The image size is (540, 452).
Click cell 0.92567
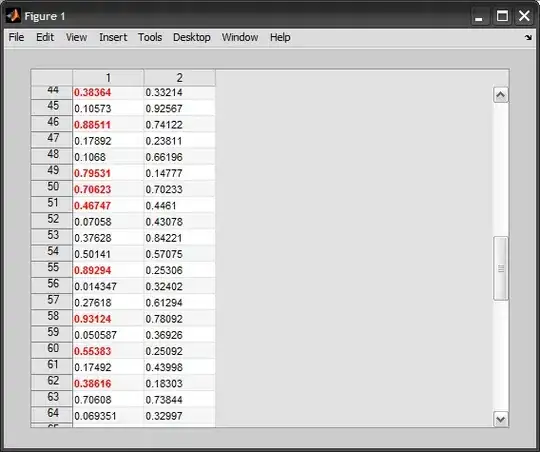(x=179, y=108)
